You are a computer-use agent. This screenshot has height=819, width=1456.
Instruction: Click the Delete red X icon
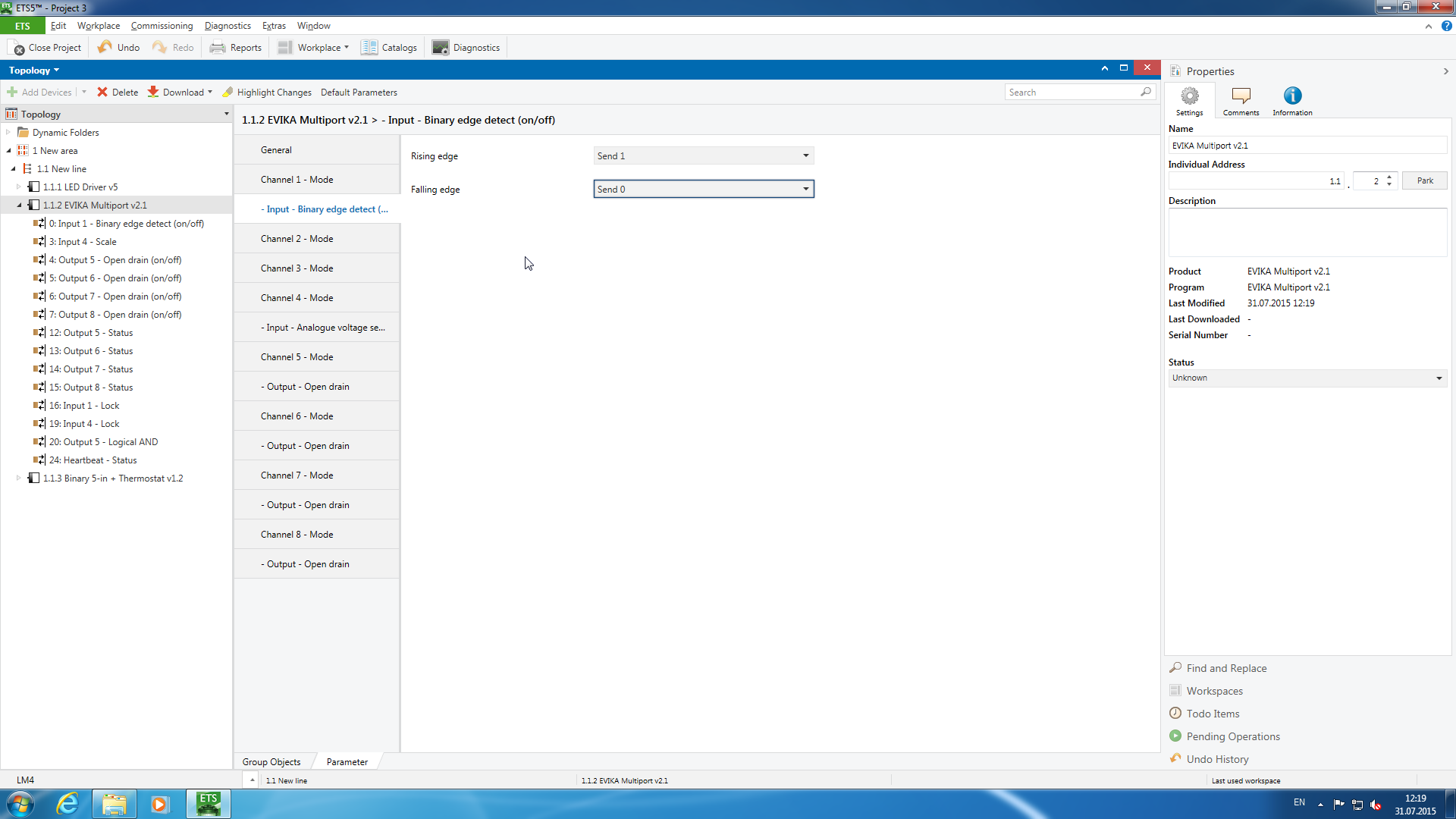pos(102,92)
